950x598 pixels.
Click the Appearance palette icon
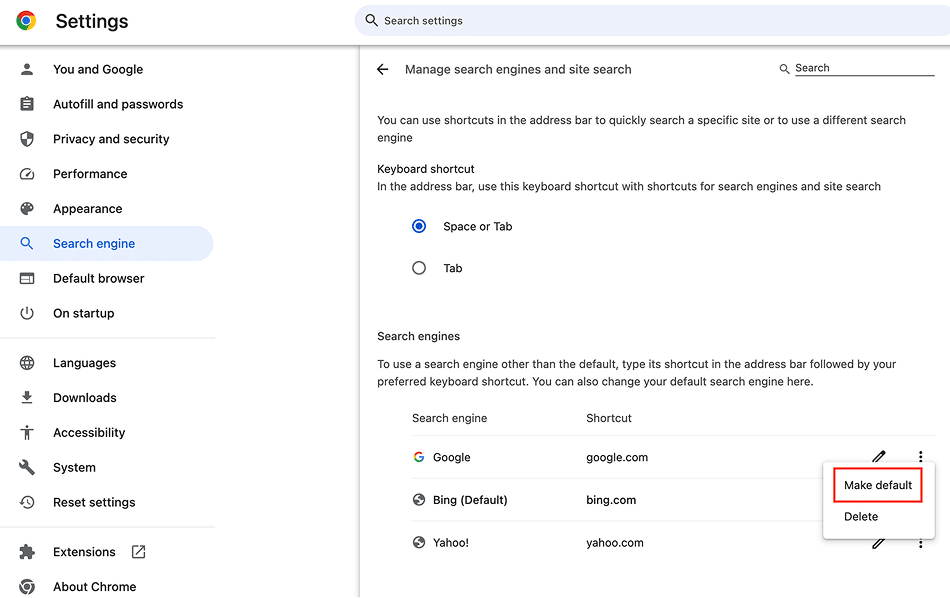(27, 208)
